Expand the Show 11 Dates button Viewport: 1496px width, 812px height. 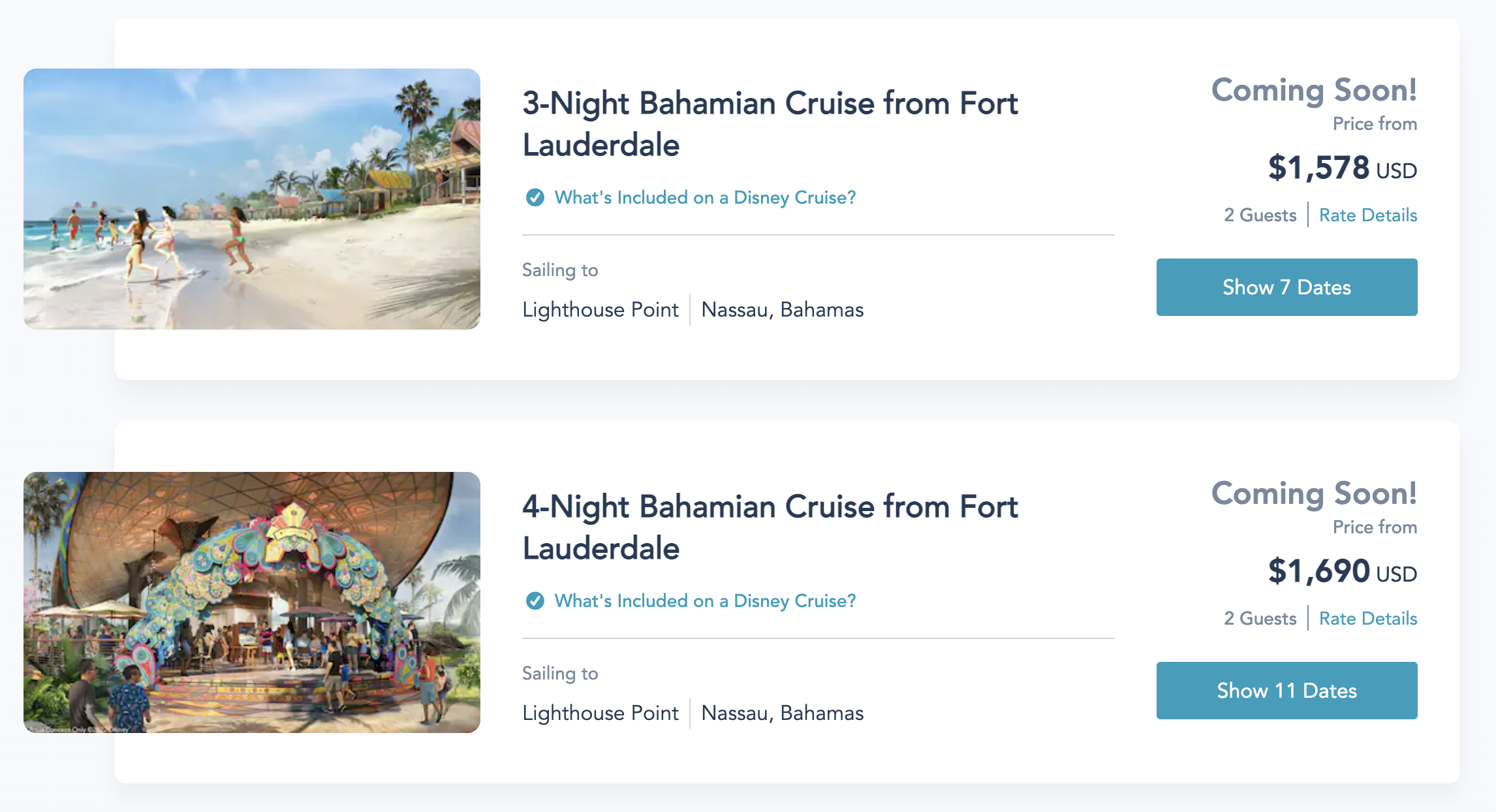pyautogui.click(x=1286, y=691)
